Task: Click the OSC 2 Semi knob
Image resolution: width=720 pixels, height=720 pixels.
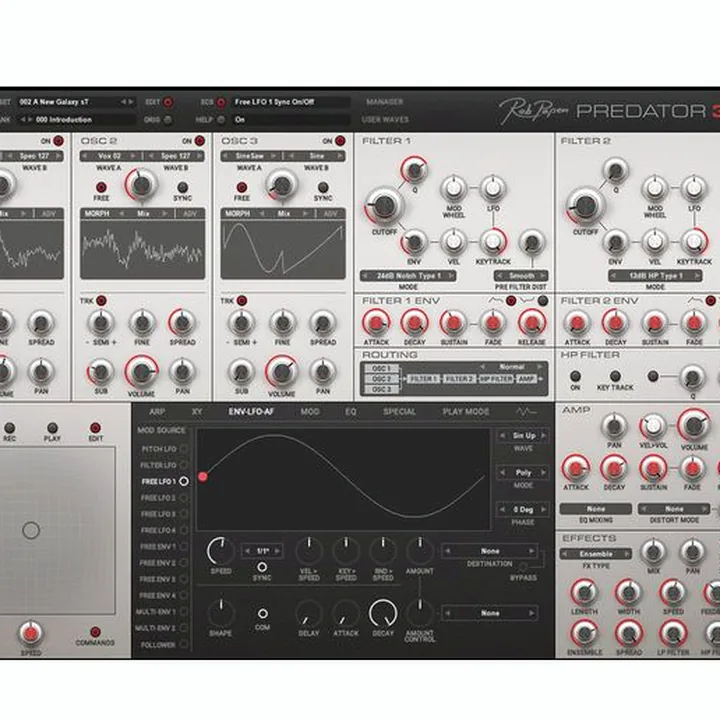Action: point(101,323)
